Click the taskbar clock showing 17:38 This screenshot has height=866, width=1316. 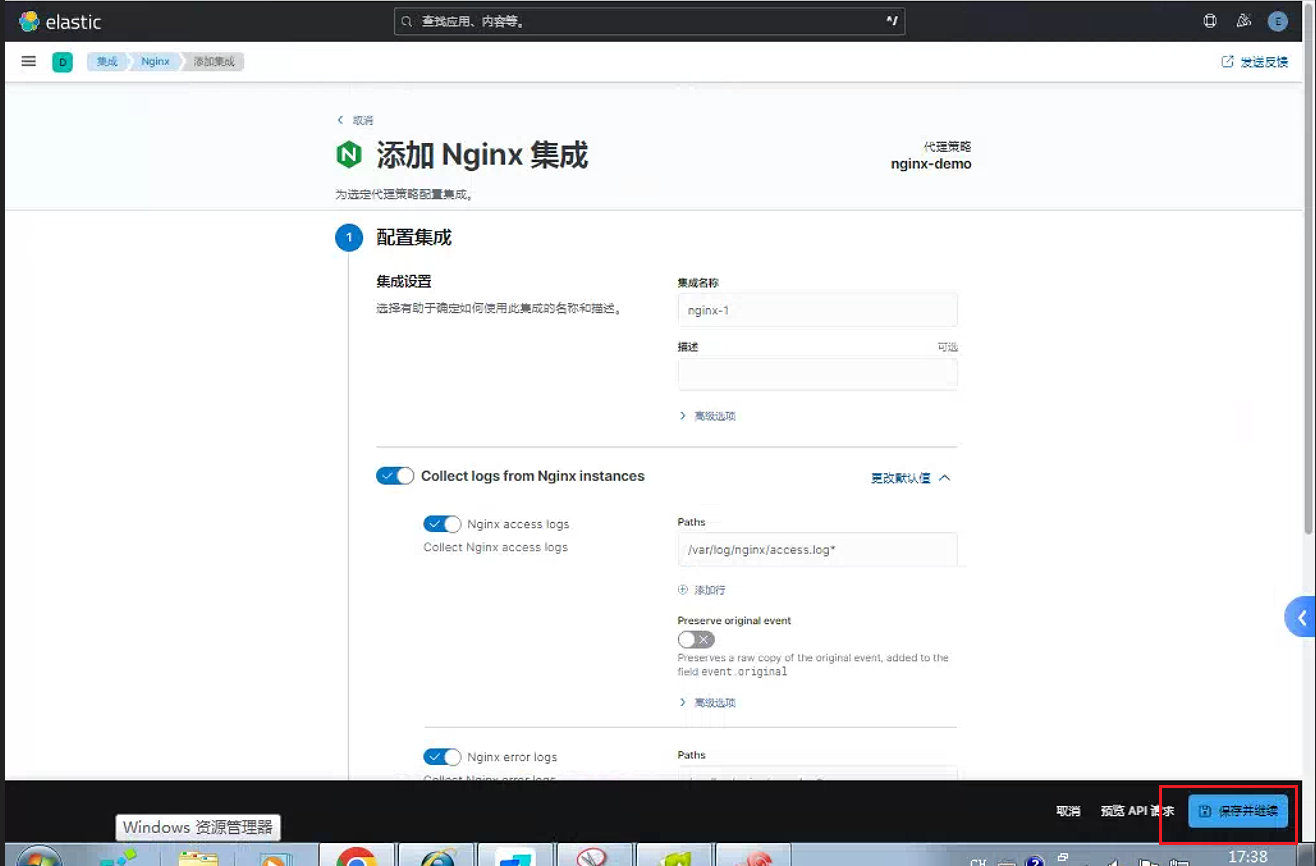[1247, 857]
